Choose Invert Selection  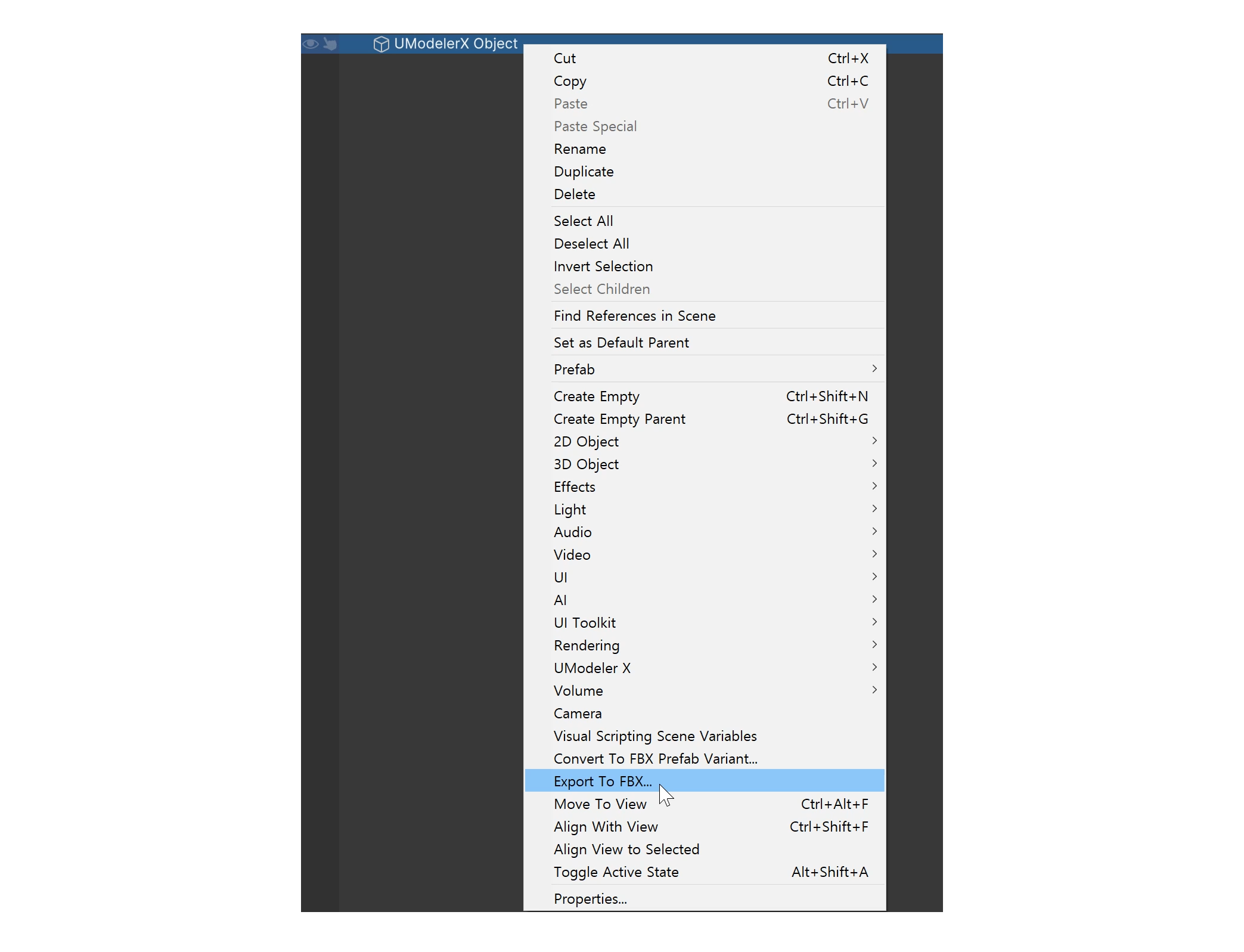[705, 266]
